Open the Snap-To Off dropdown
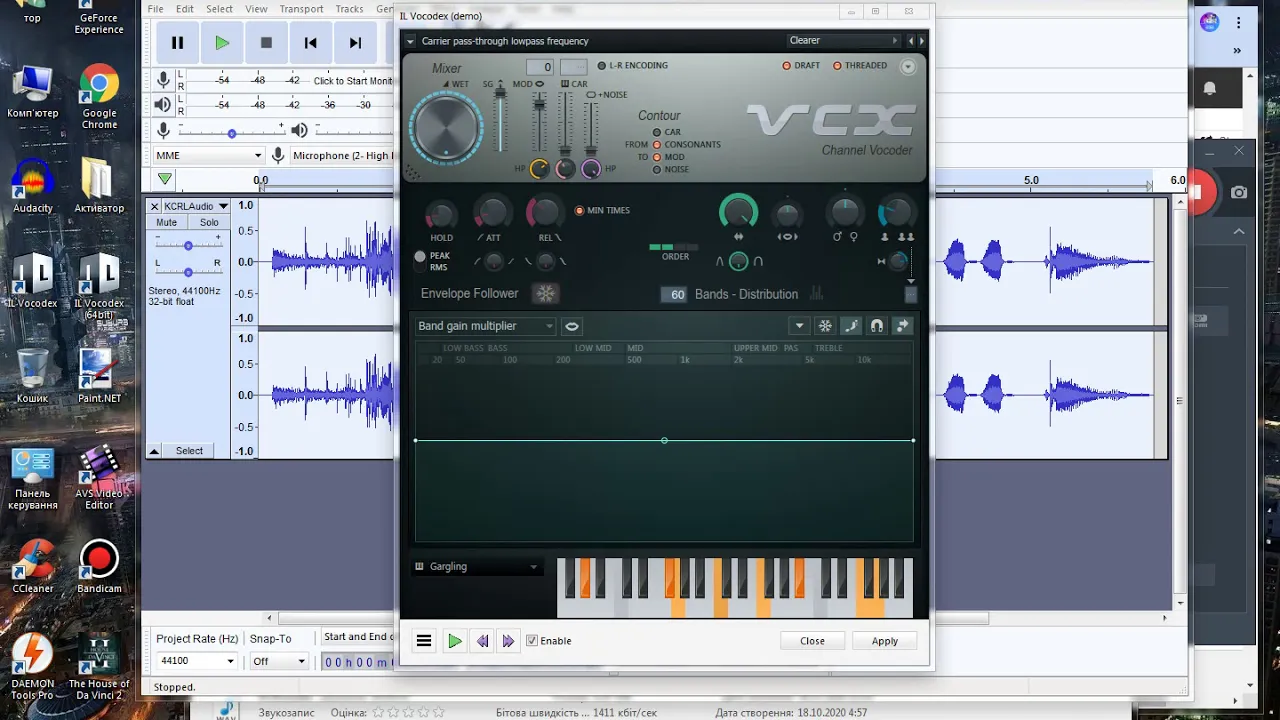 (x=278, y=661)
